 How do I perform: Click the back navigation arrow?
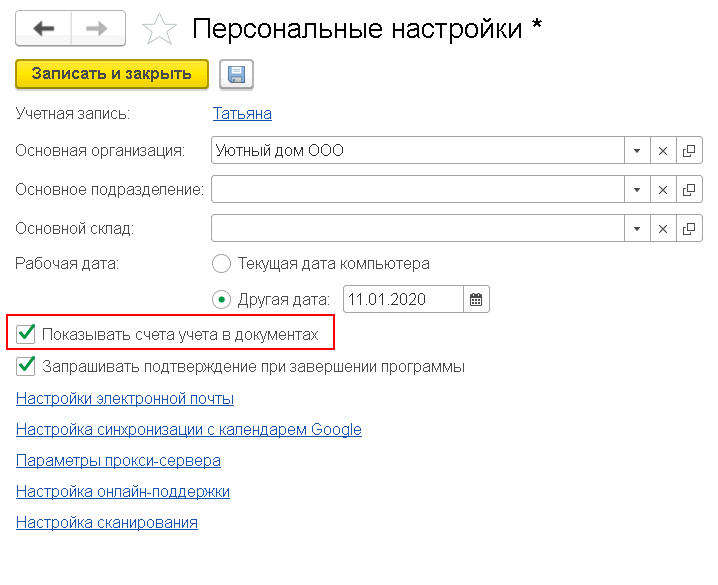tap(44, 28)
